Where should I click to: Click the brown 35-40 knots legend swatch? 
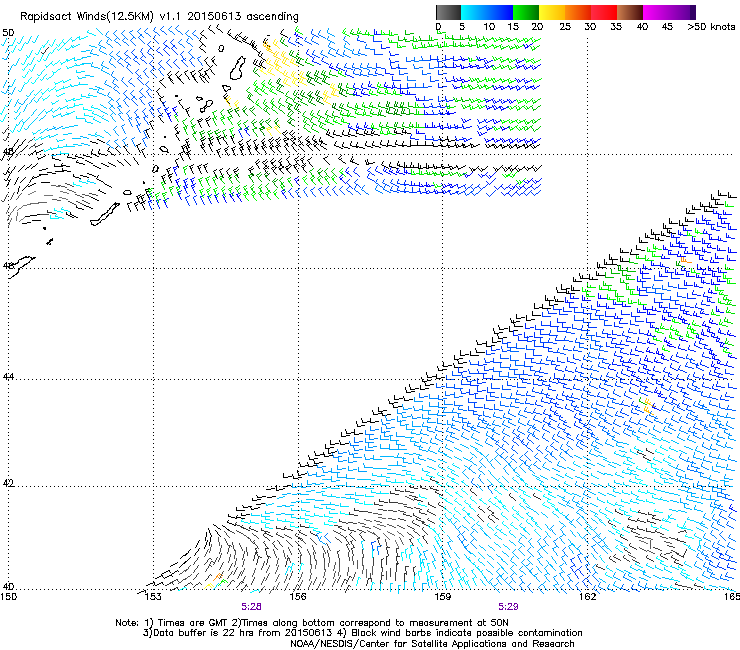[x=630, y=12]
